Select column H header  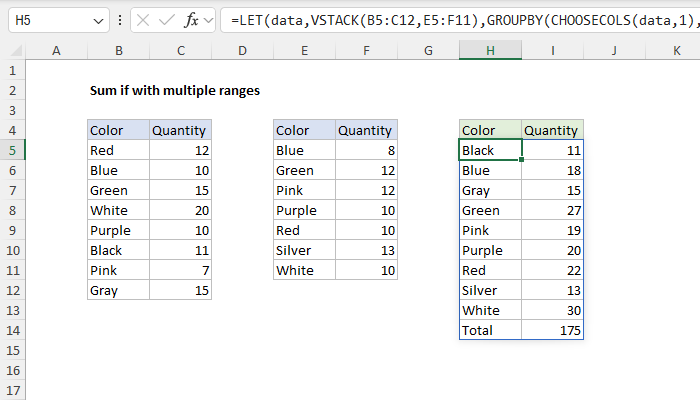490,50
